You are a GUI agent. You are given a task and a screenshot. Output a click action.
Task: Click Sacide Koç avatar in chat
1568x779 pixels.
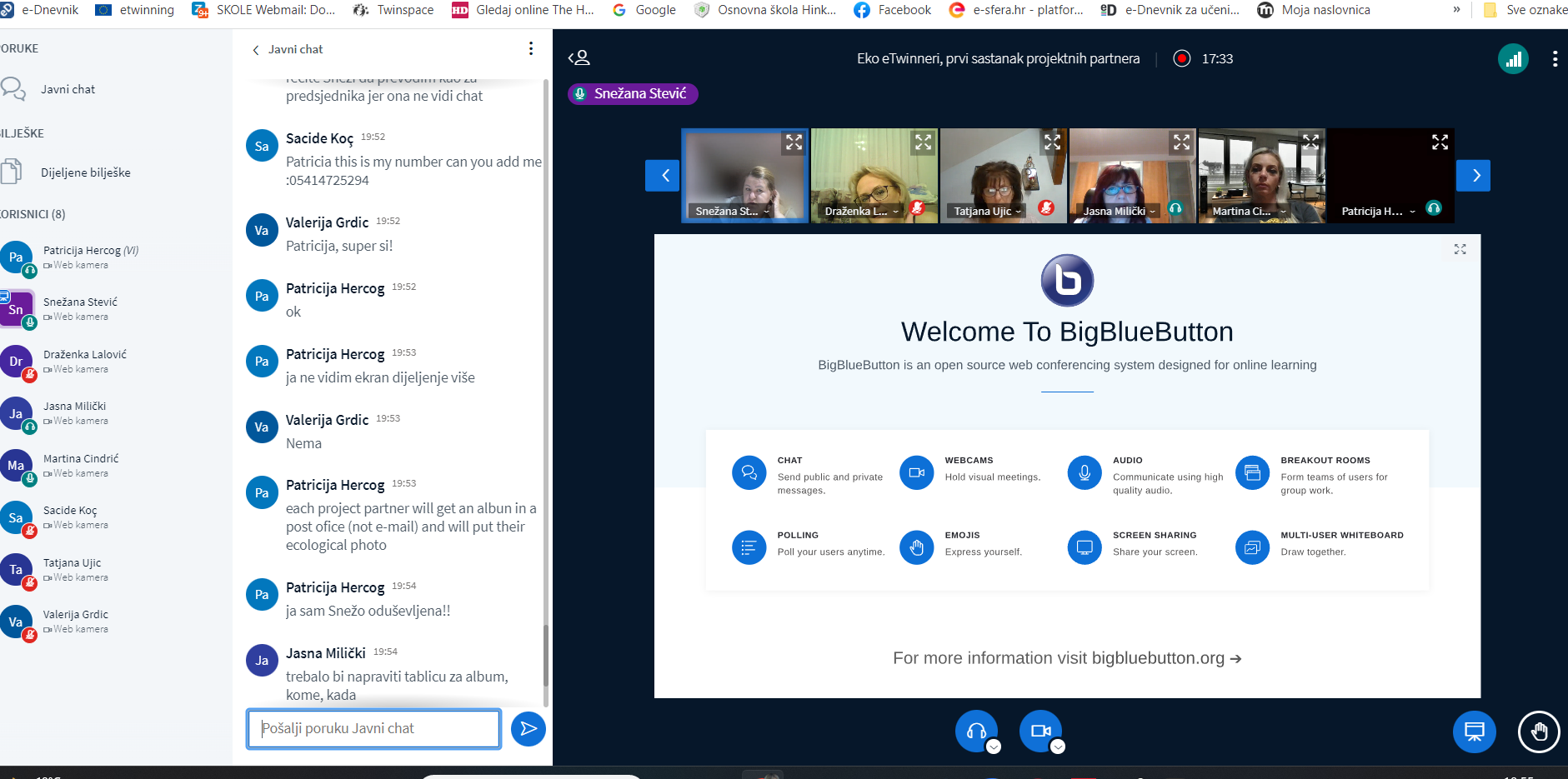pos(262,147)
